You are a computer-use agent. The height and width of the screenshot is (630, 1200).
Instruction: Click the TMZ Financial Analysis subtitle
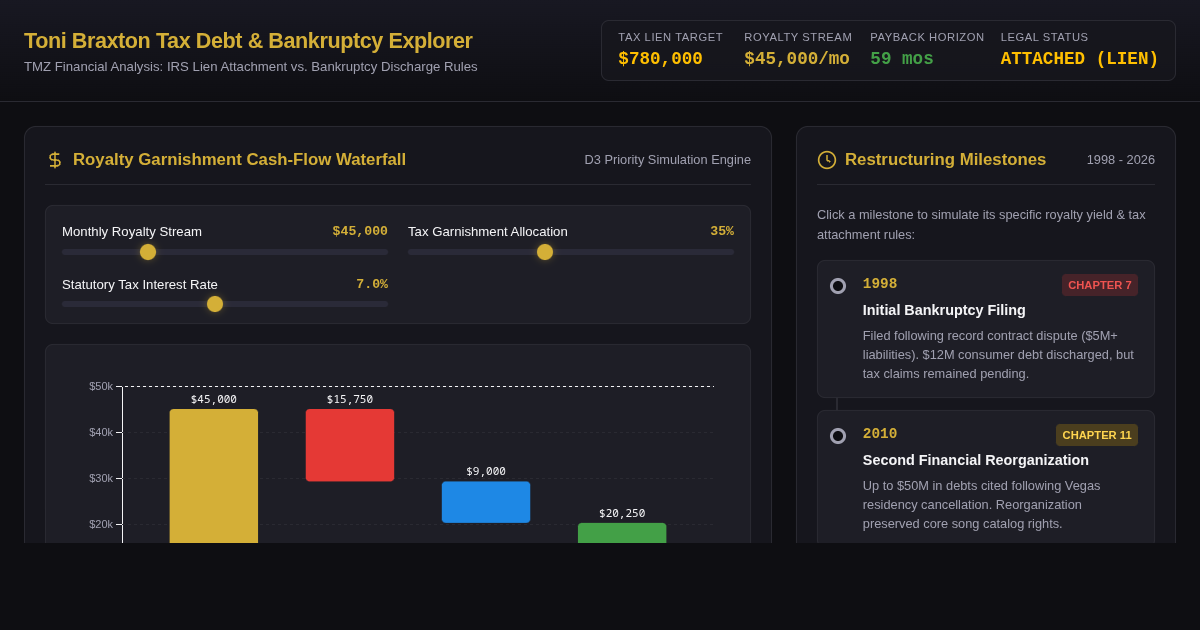251,67
